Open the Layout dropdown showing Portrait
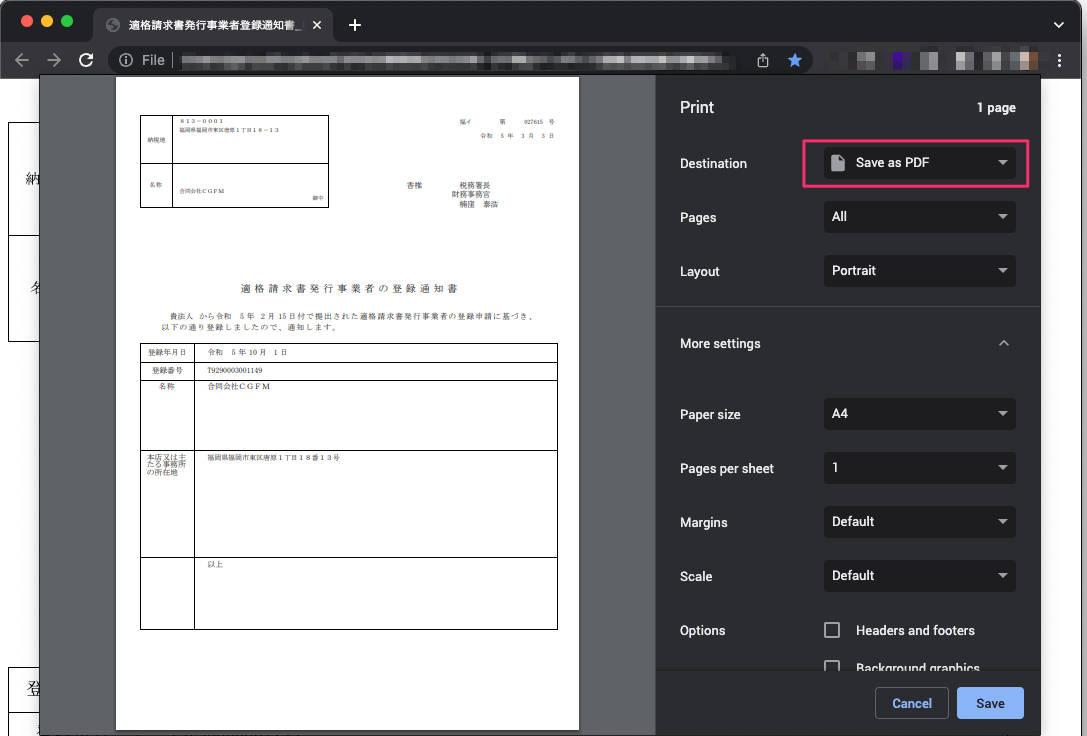Image resolution: width=1087 pixels, height=736 pixels. pyautogui.click(x=918, y=271)
